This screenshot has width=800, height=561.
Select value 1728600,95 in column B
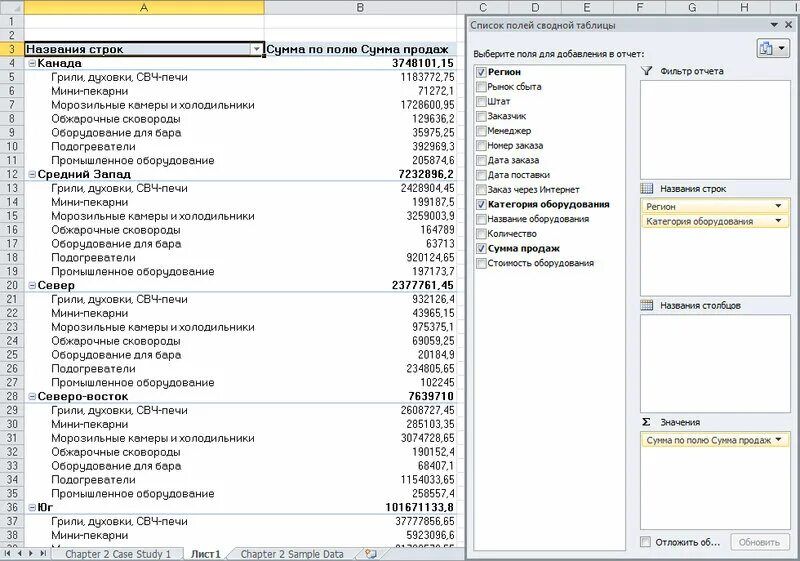[360, 105]
